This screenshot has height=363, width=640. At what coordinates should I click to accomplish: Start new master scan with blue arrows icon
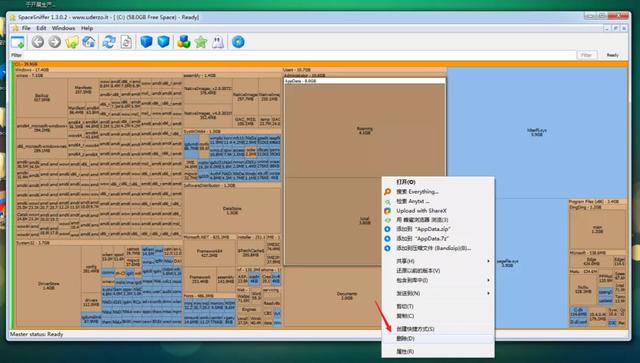coord(109,42)
